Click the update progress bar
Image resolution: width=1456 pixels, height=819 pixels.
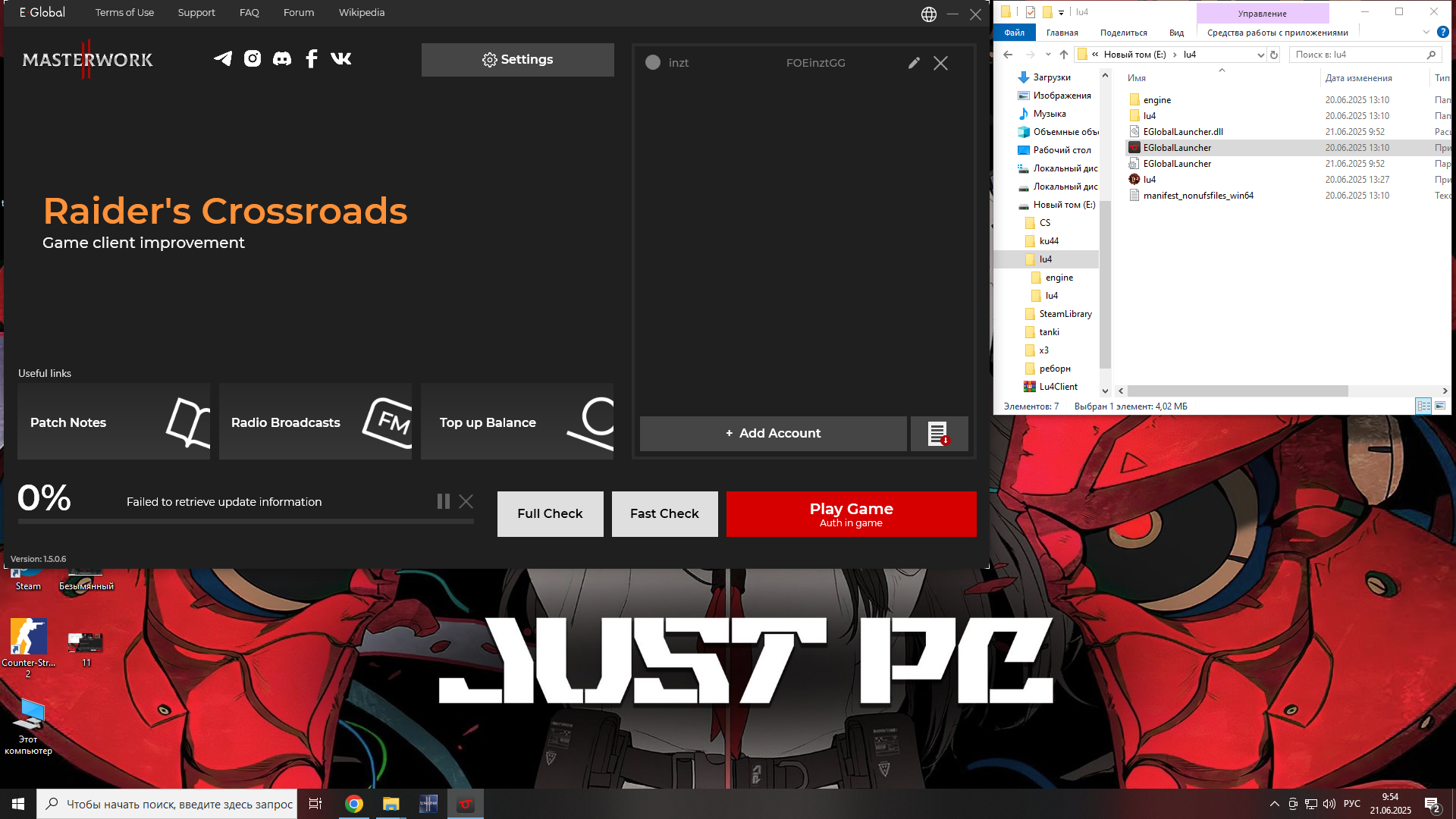click(x=246, y=522)
